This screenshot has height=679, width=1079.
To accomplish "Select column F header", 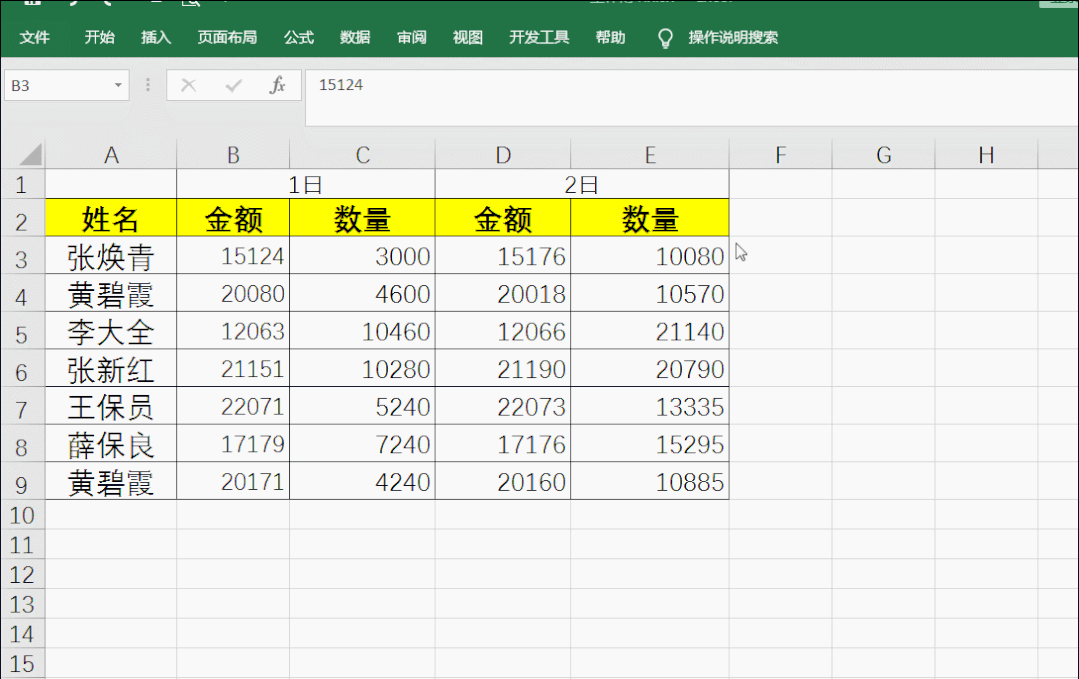I will click(x=780, y=155).
